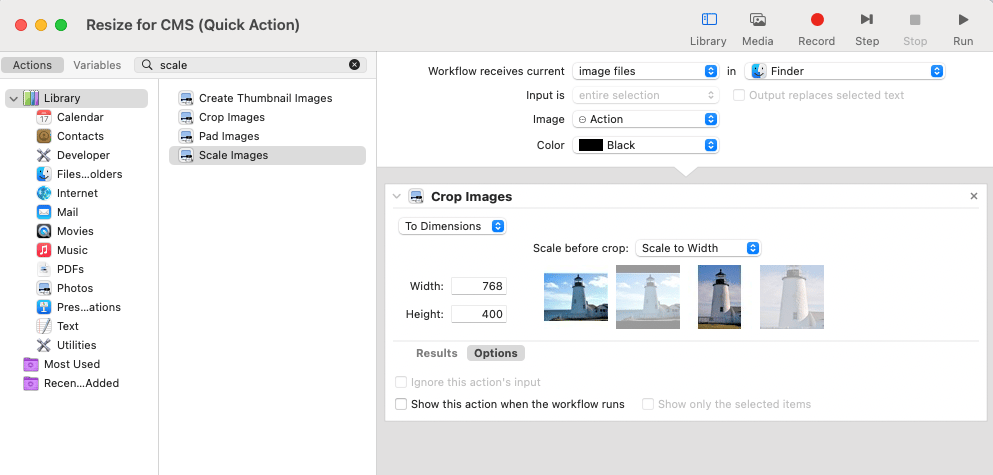Image resolution: width=993 pixels, height=475 pixels.
Task: Click the Step toolbar icon
Action: pos(867,20)
